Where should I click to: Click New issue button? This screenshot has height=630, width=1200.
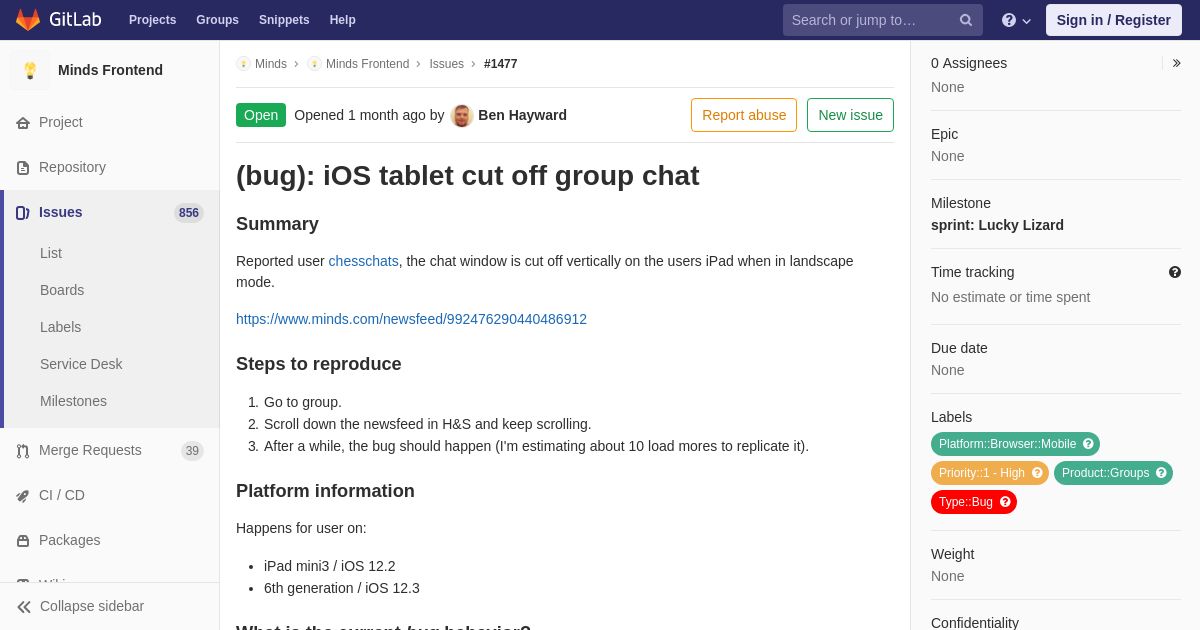tap(850, 115)
